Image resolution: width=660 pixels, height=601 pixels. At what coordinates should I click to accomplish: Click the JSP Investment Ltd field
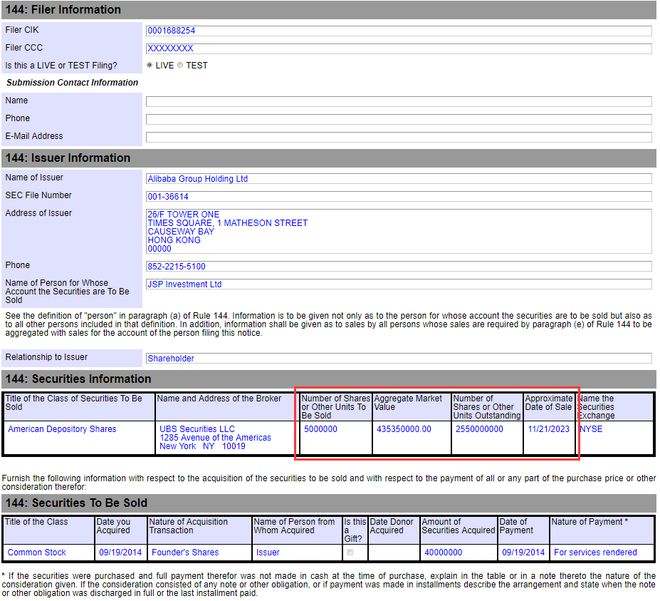point(398,285)
